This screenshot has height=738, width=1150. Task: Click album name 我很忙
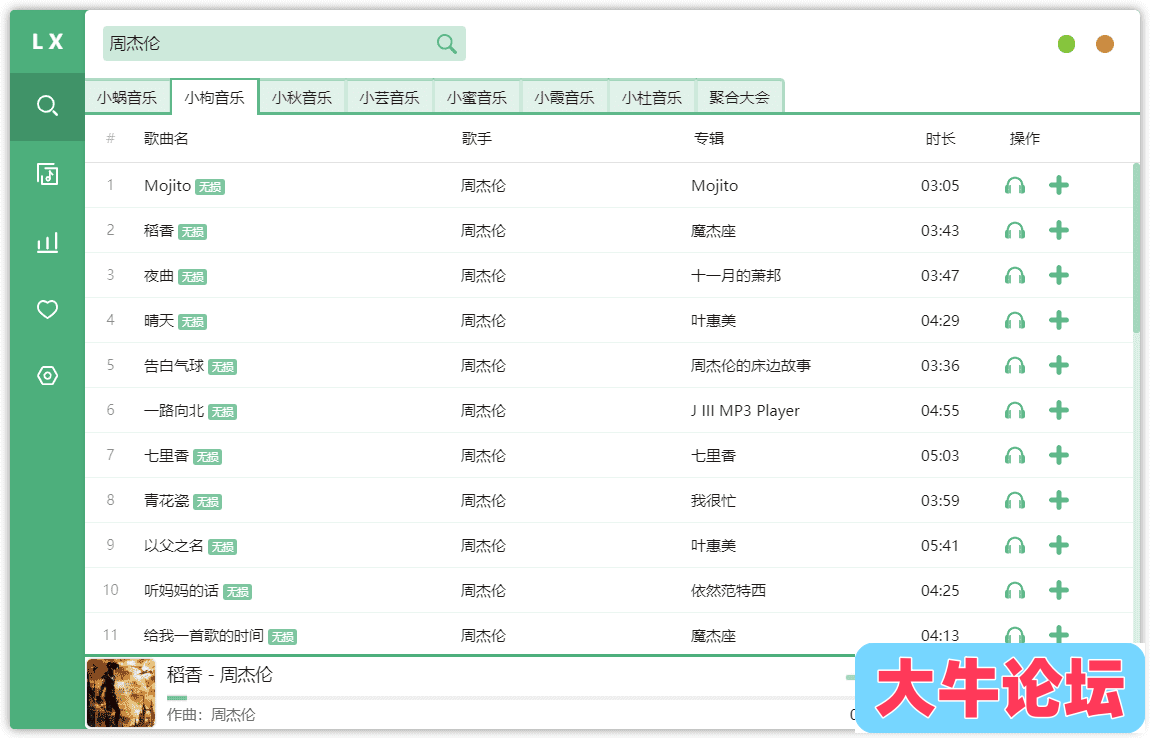[714, 501]
